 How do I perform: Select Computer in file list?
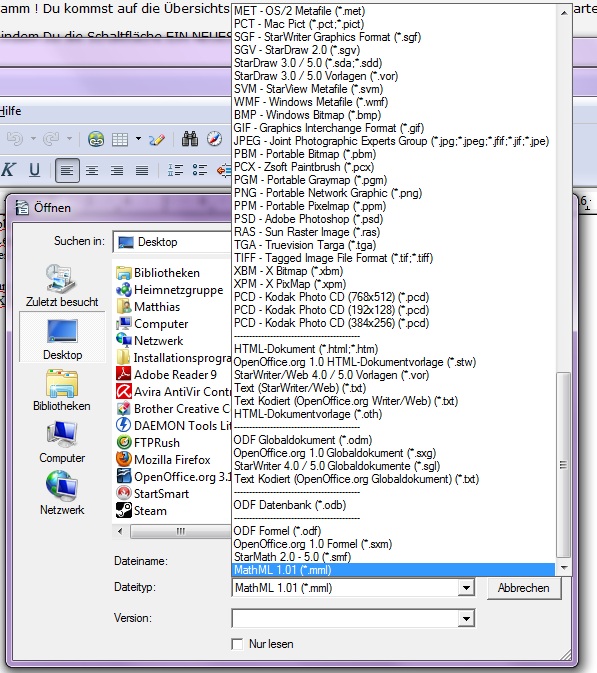(152, 324)
